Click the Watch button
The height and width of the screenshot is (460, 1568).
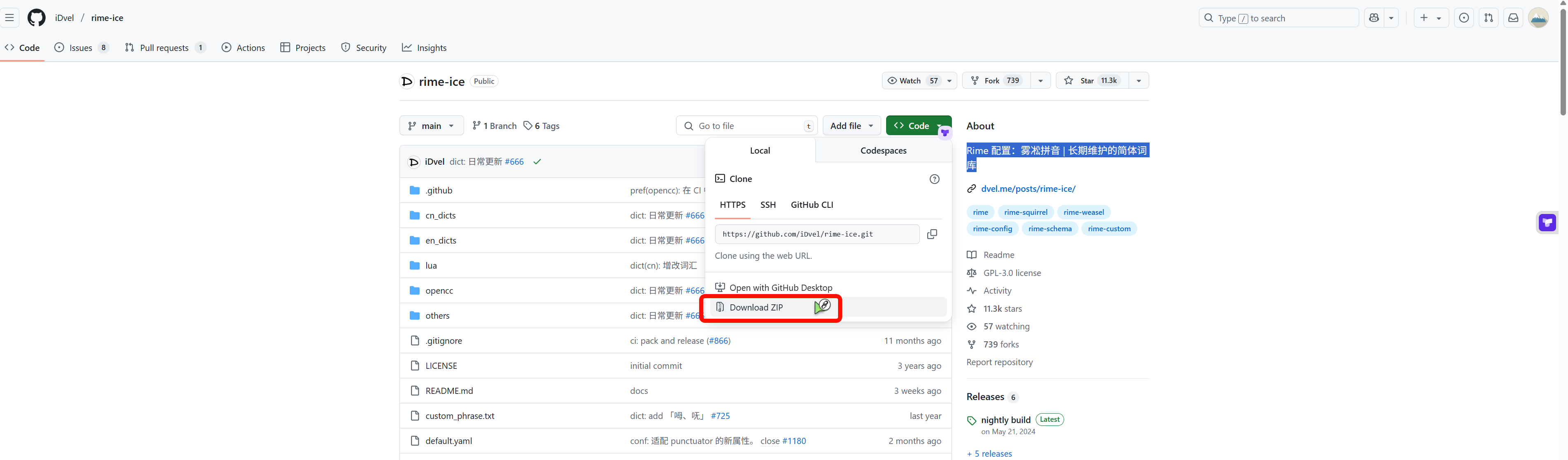(912, 80)
